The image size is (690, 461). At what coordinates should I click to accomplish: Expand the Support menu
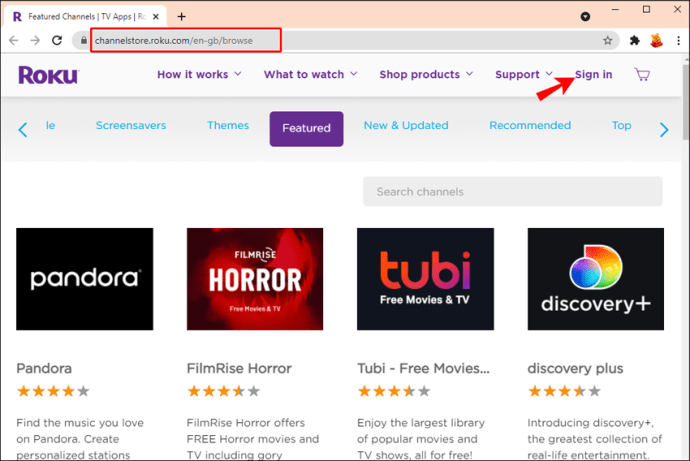(x=524, y=74)
